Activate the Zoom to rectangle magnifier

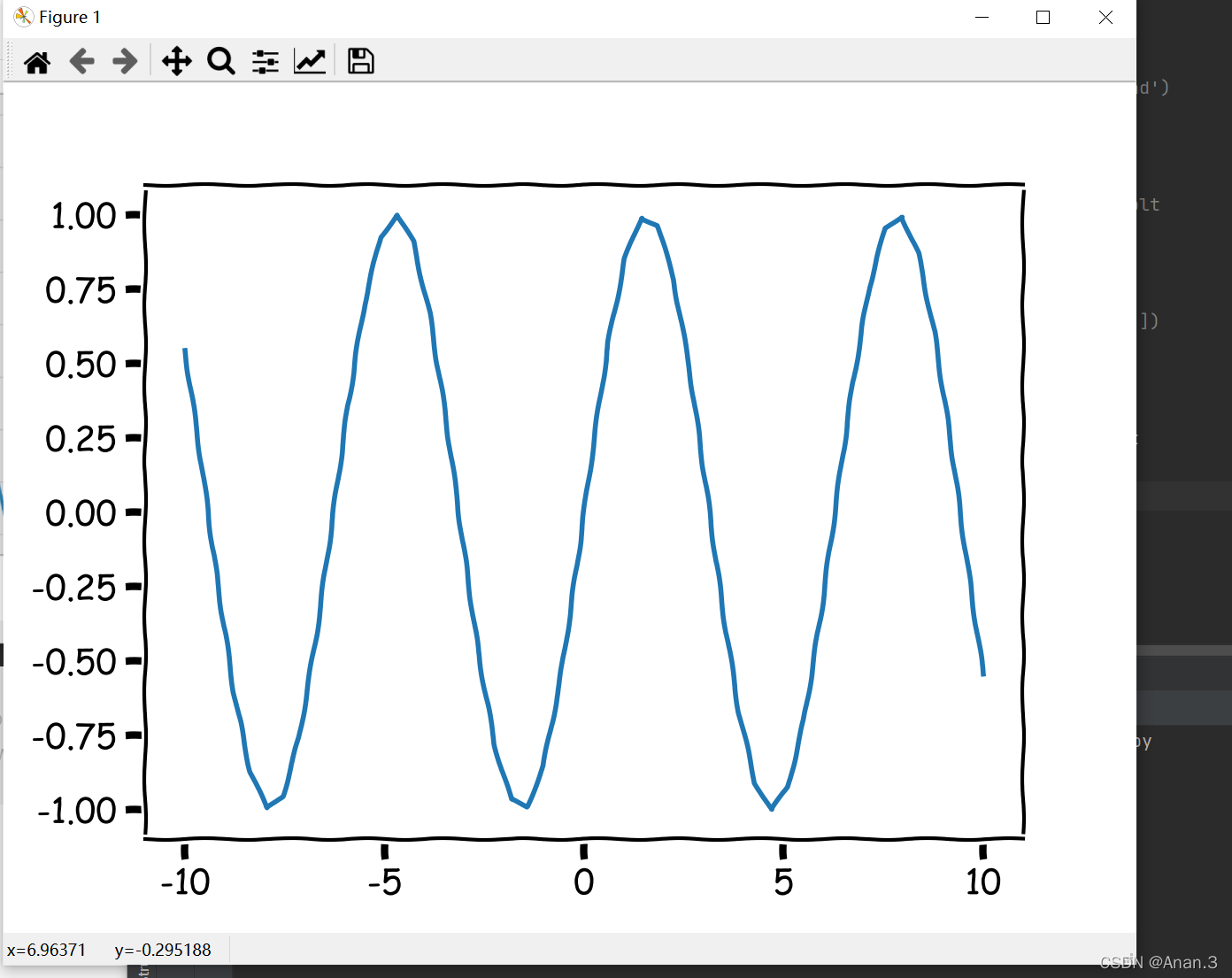tap(221, 62)
